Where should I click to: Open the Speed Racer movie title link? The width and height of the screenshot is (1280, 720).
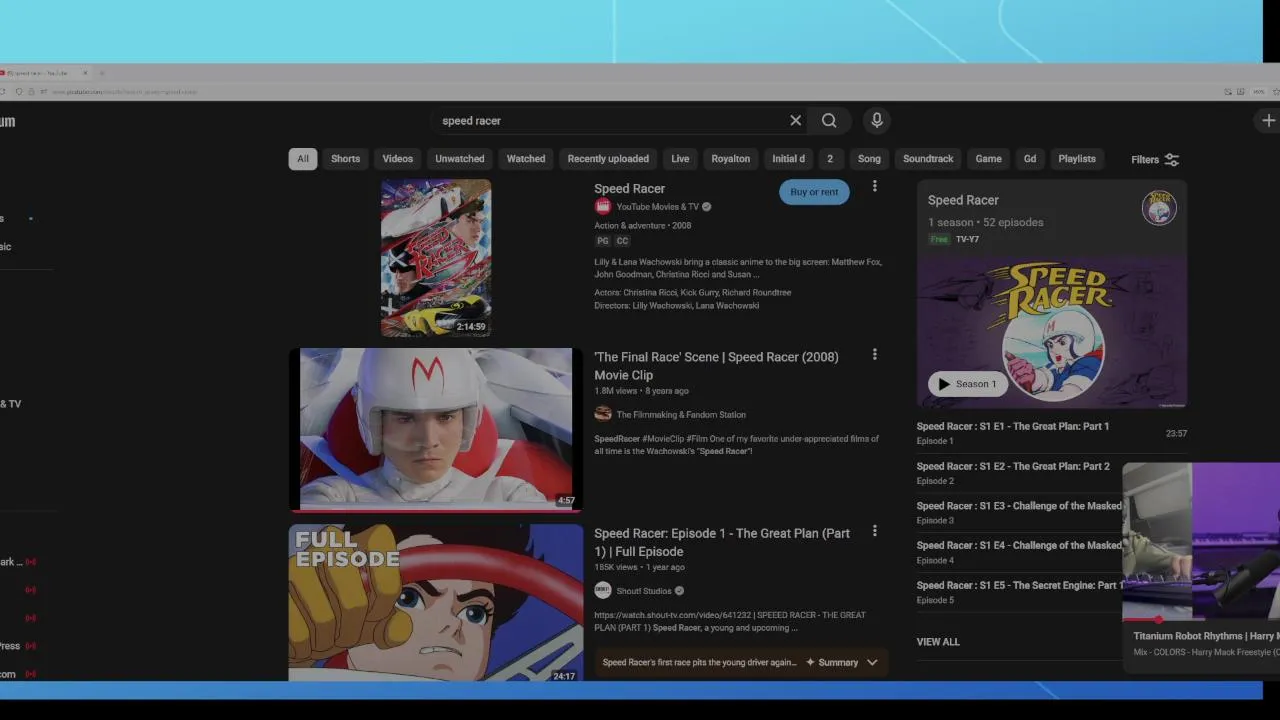pyautogui.click(x=629, y=188)
